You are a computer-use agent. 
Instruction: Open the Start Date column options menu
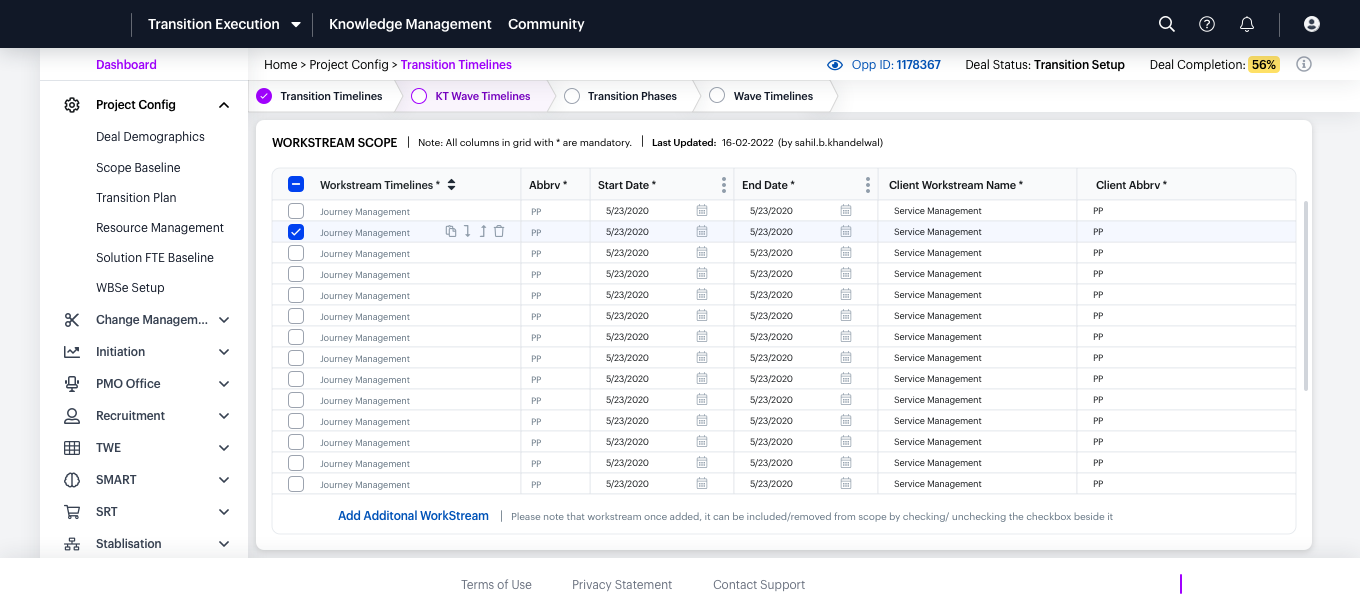[724, 185]
